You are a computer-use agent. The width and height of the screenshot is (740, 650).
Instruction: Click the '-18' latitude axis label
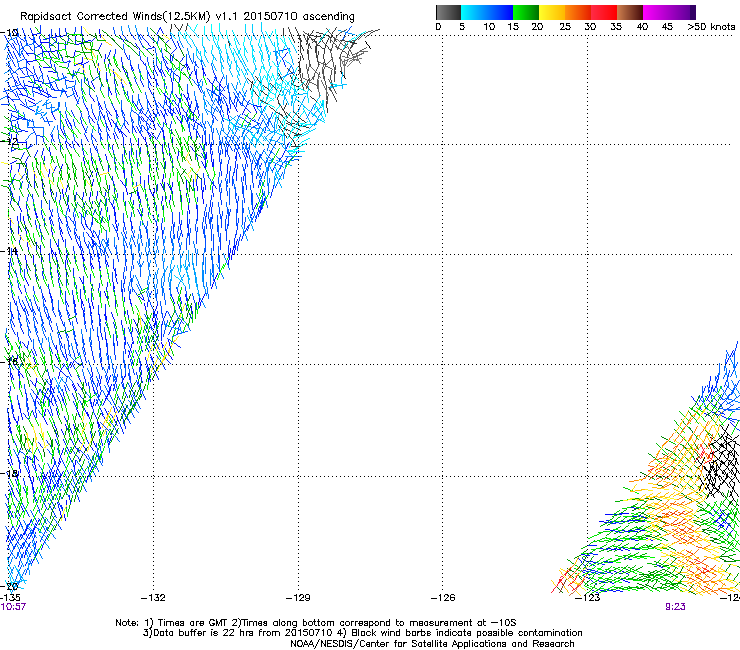[x=10, y=473]
